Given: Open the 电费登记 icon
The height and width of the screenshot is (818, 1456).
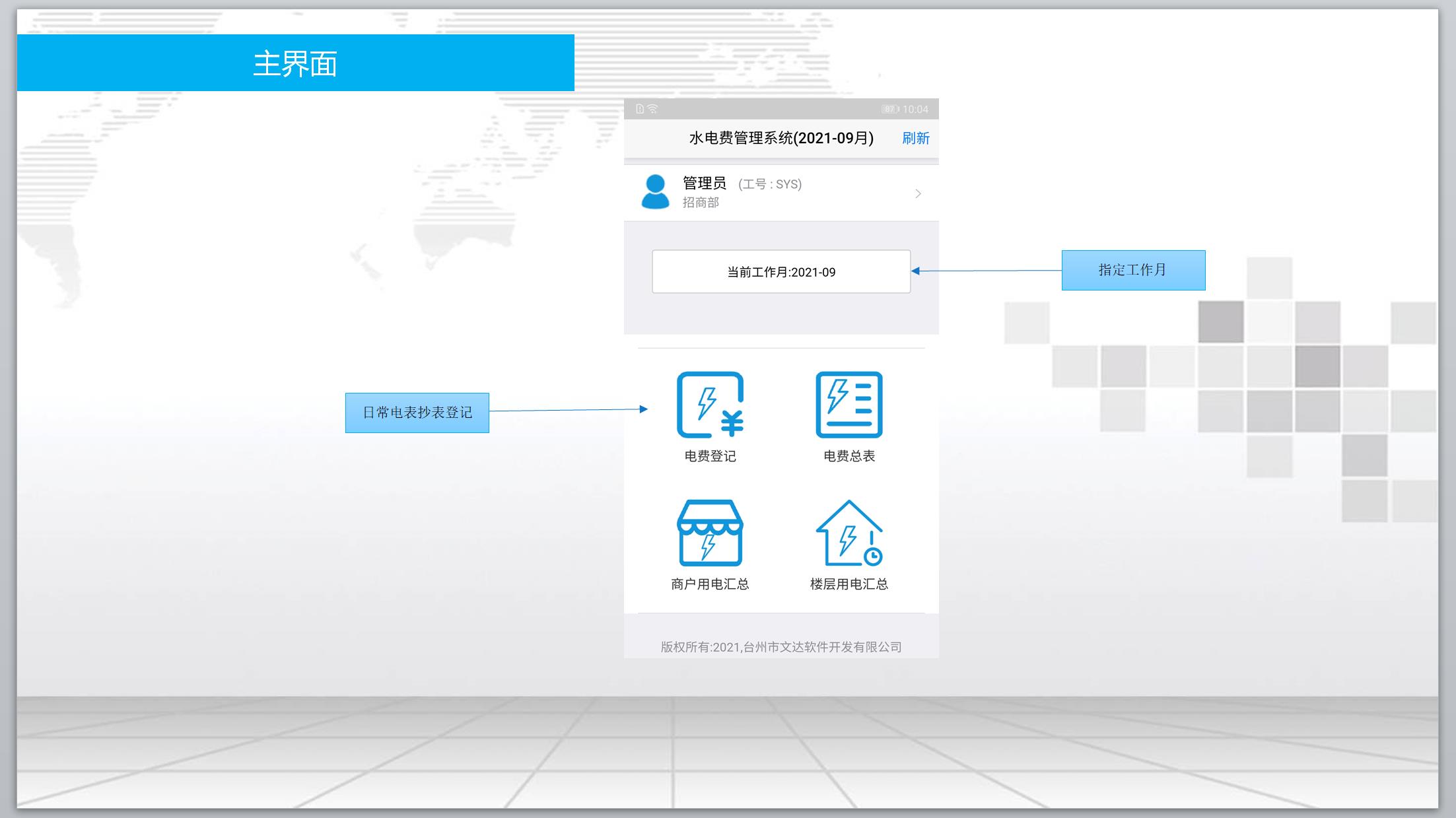Looking at the screenshot, I should tap(710, 405).
